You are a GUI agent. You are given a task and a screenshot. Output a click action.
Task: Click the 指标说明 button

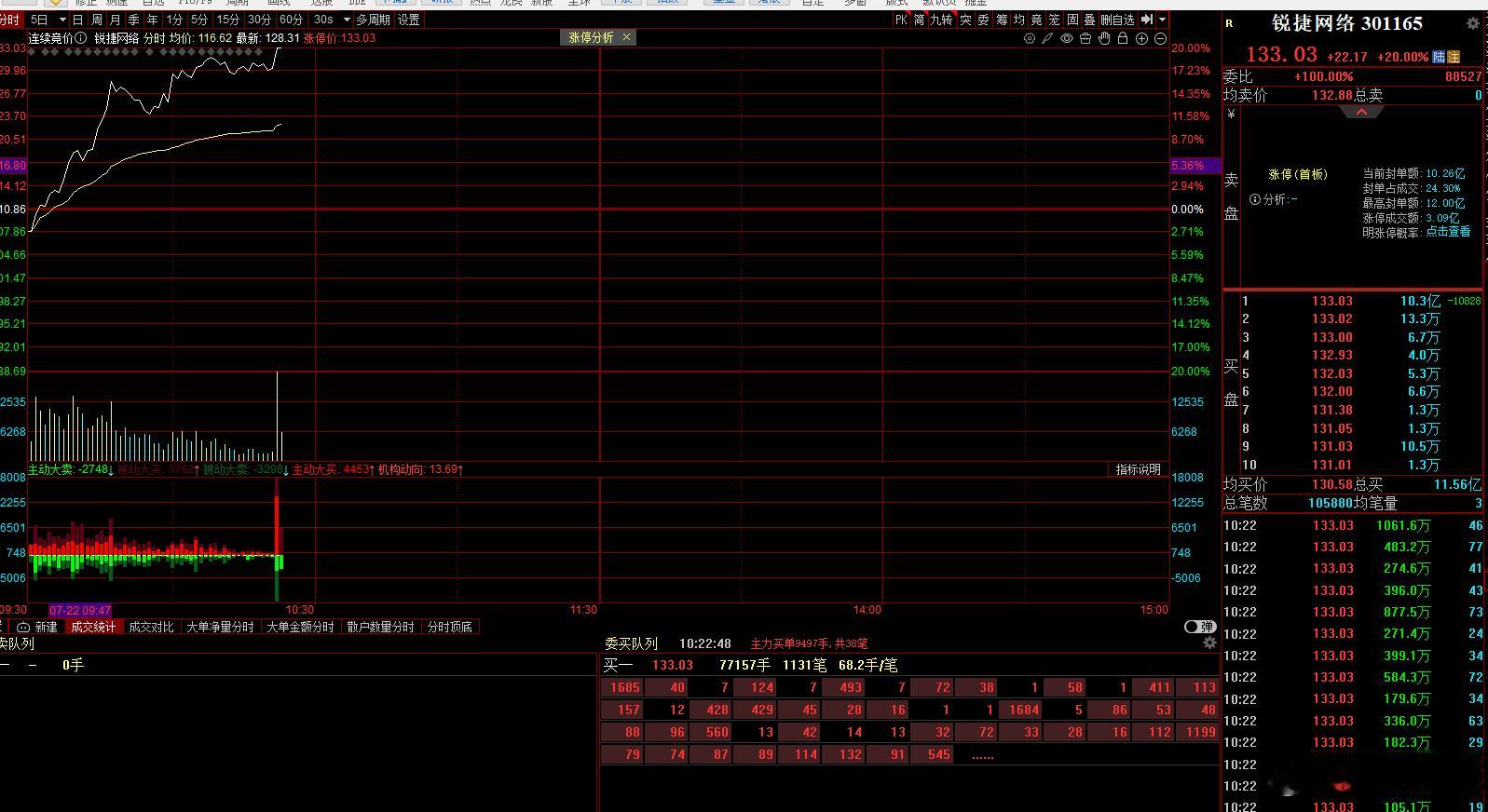tap(1139, 469)
